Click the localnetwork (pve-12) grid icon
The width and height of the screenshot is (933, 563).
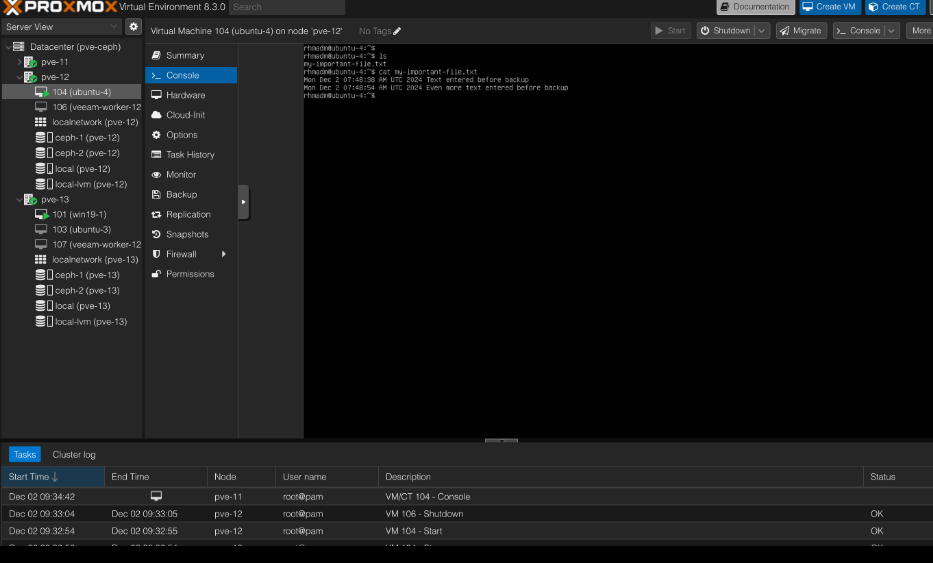[41, 122]
